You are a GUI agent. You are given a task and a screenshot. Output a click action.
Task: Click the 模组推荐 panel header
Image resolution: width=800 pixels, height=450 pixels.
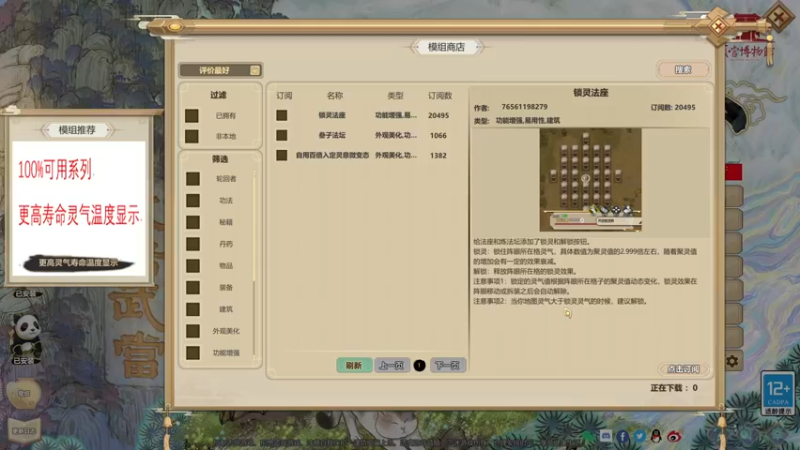(x=77, y=130)
